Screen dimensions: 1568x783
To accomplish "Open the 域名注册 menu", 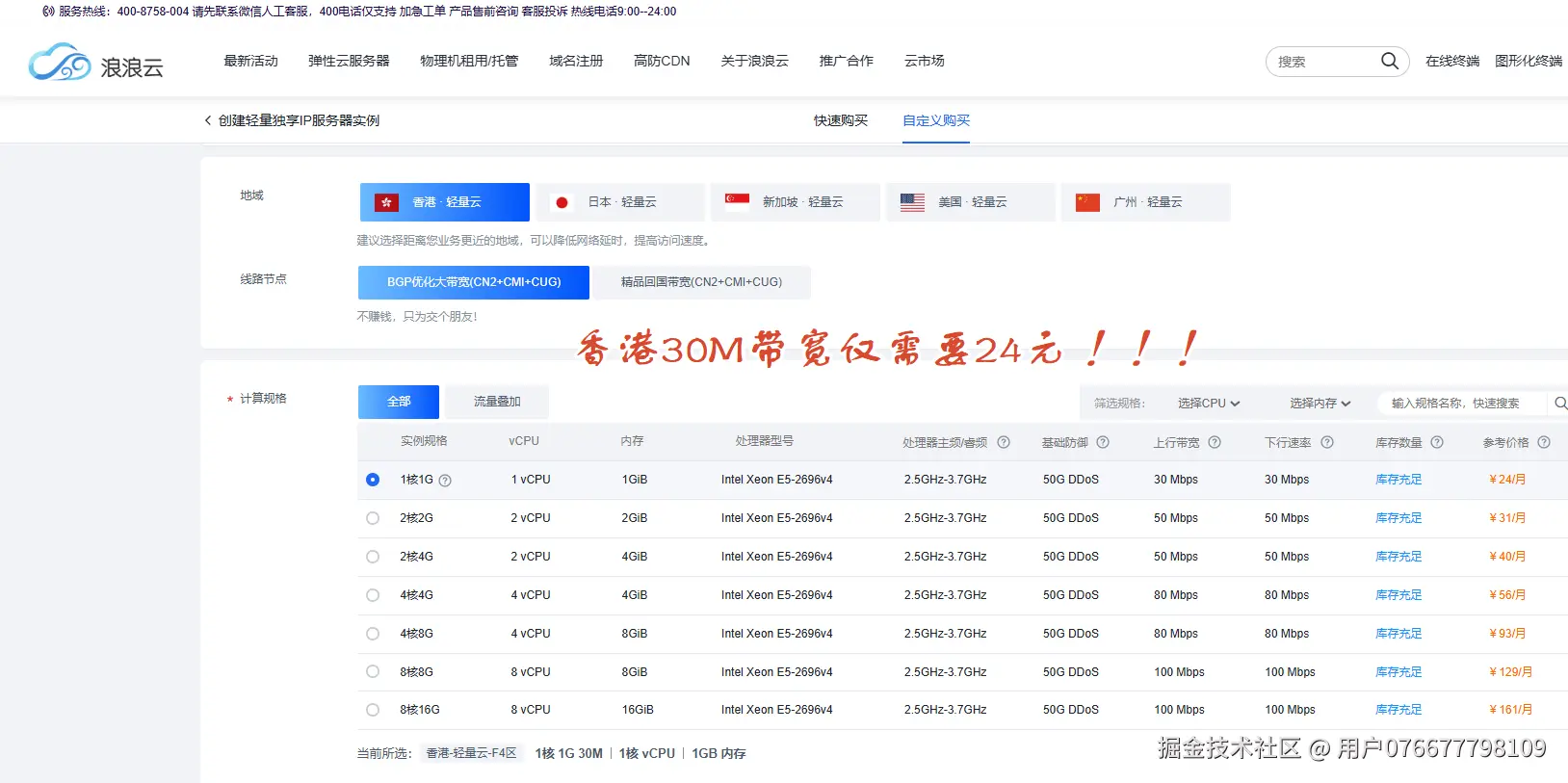I will point(576,61).
